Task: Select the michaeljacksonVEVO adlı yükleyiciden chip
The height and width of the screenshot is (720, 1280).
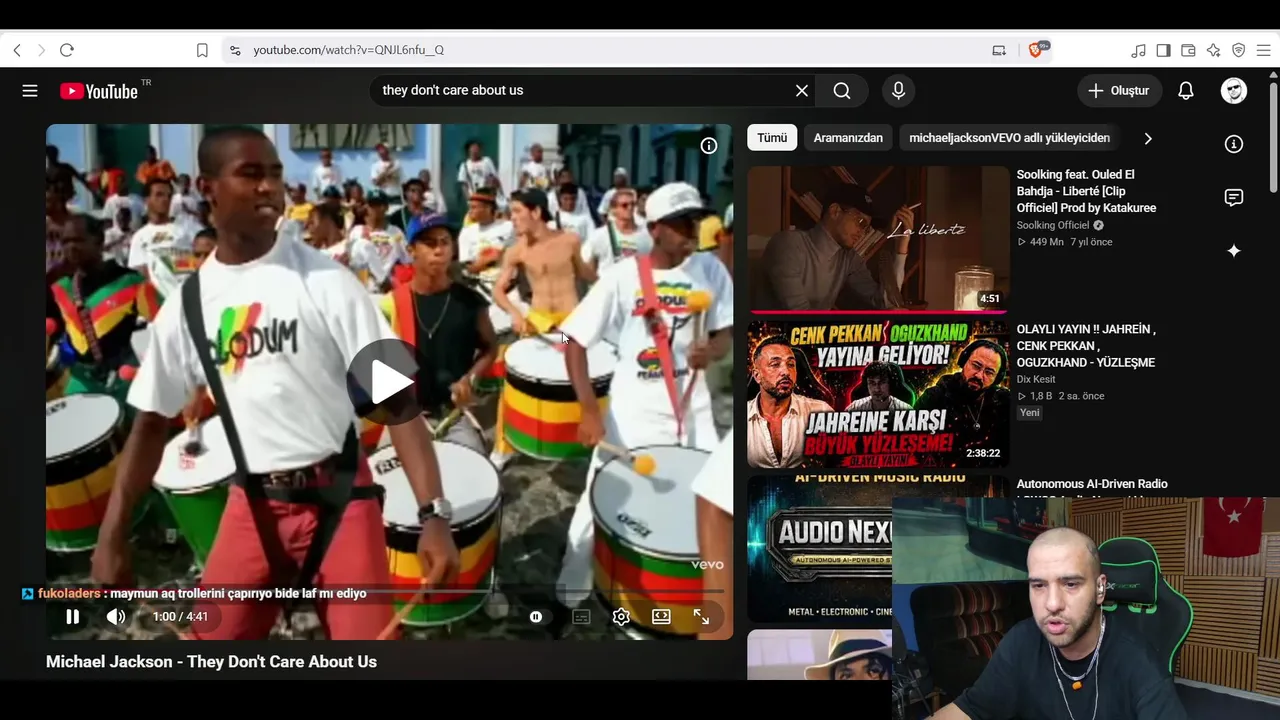Action: coord(1009,138)
